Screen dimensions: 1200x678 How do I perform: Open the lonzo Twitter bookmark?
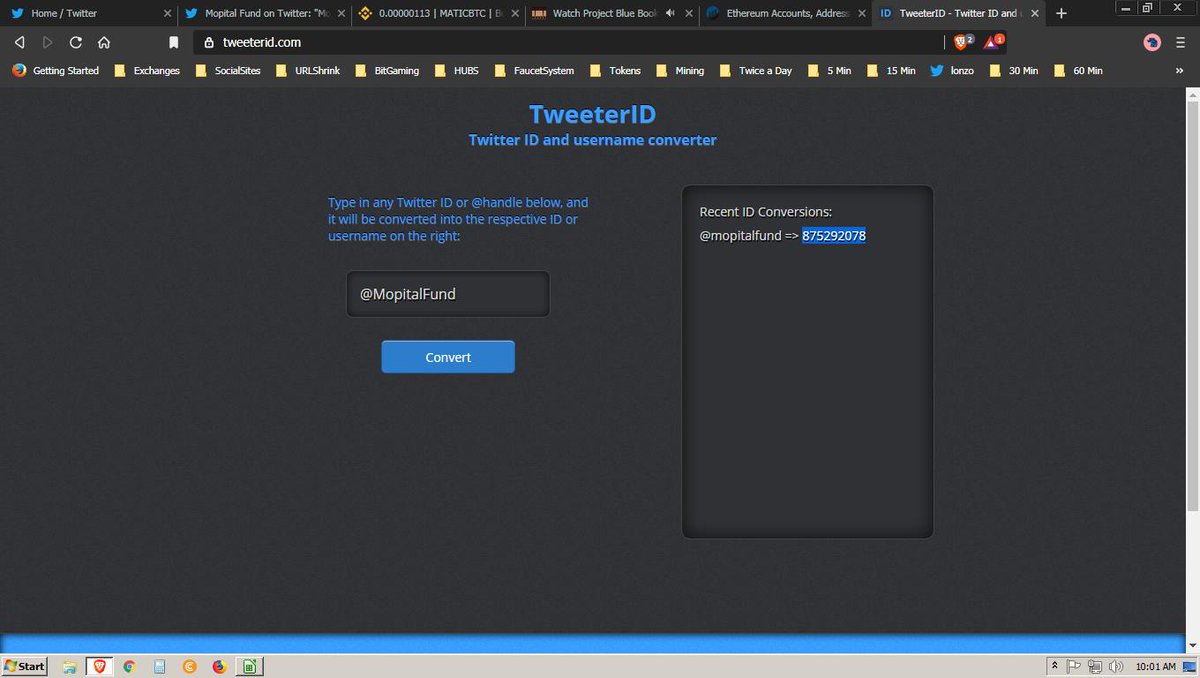(952, 71)
